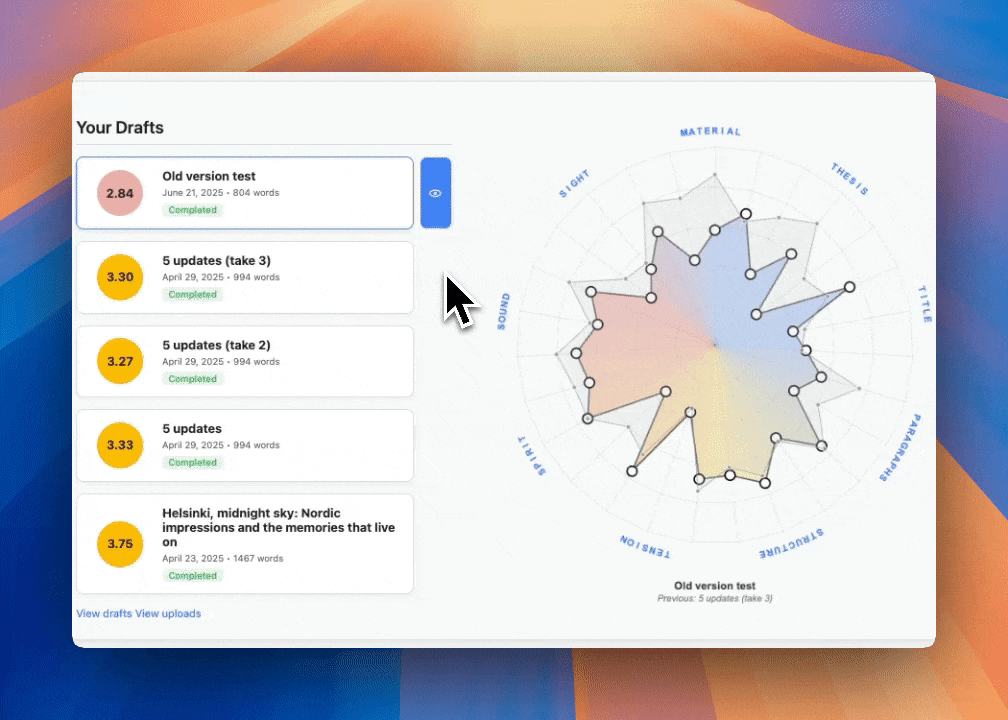Screen dimensions: 1008x720
Task: Click the 3.30 score badge on 5 updates (take 3)
Action: (x=119, y=277)
